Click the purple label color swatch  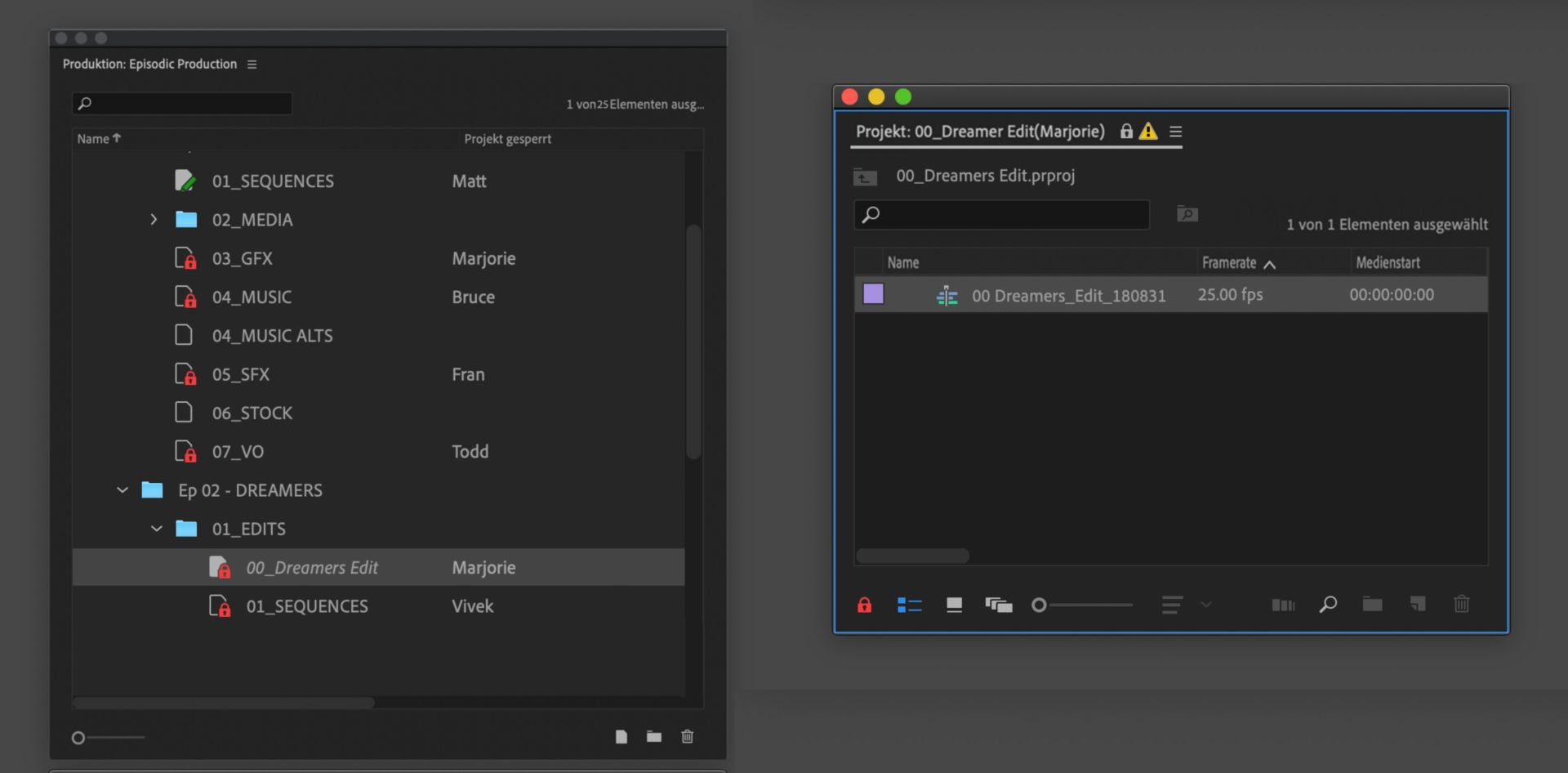pyautogui.click(x=873, y=294)
